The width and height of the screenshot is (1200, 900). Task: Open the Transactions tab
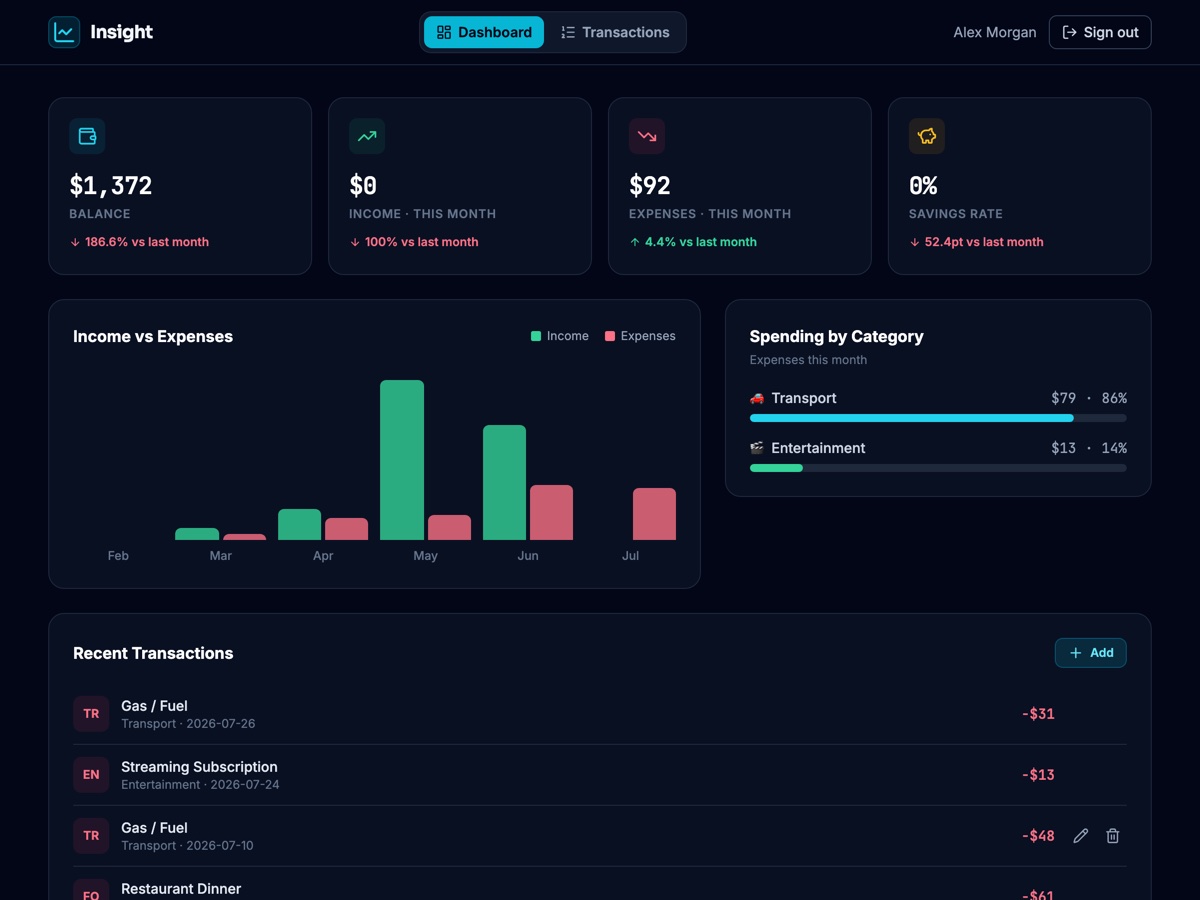click(x=615, y=32)
